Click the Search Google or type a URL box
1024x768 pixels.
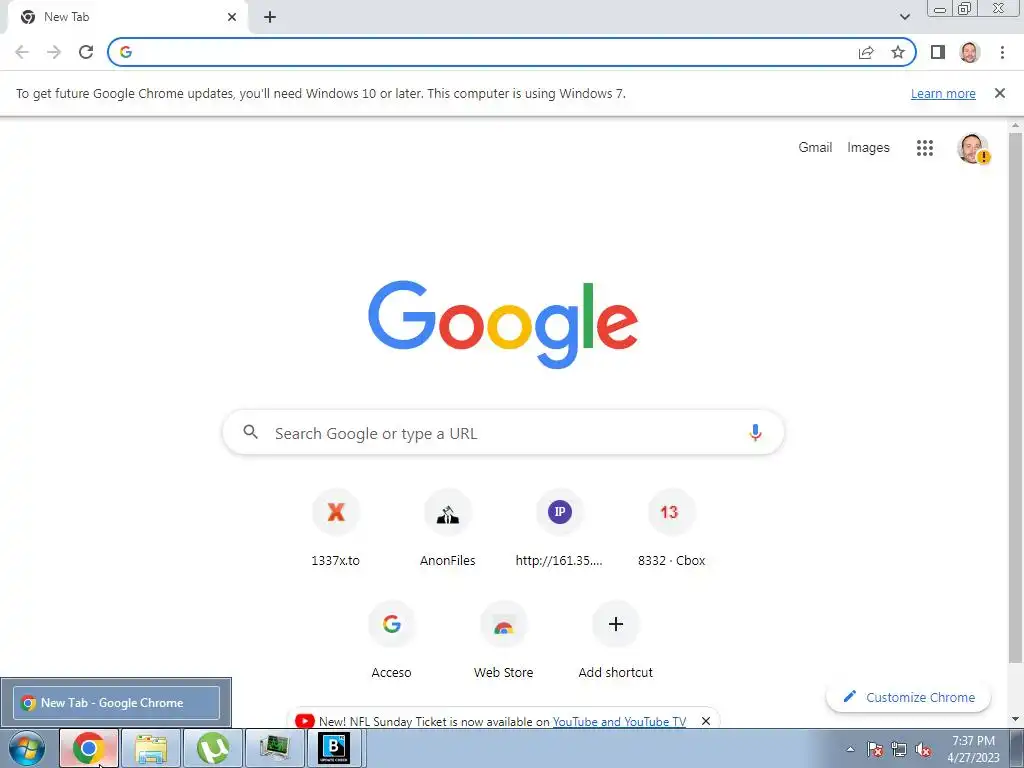coord(503,433)
